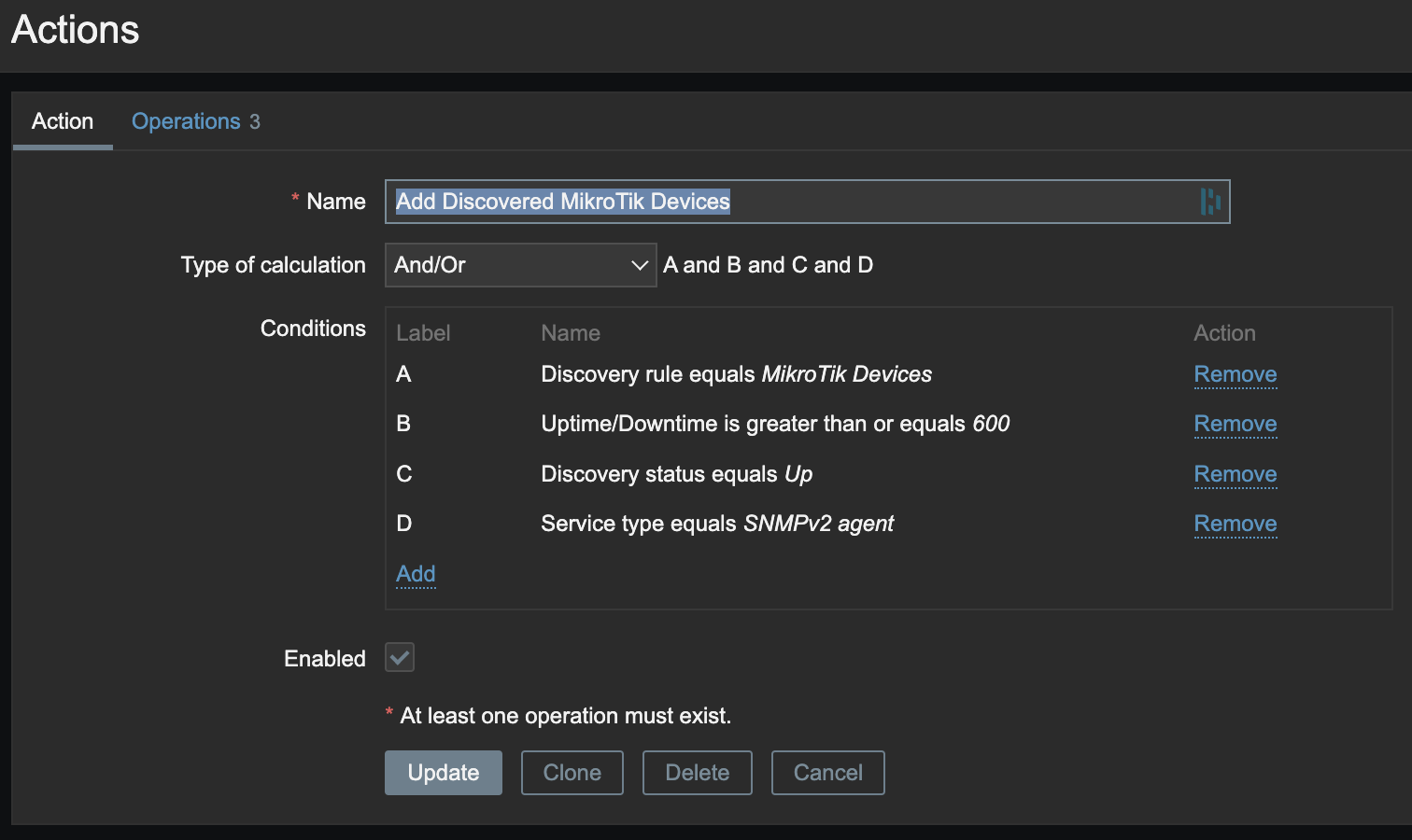Image resolution: width=1412 pixels, height=840 pixels.
Task: Remove condition A Discovery rule
Action: (x=1235, y=374)
